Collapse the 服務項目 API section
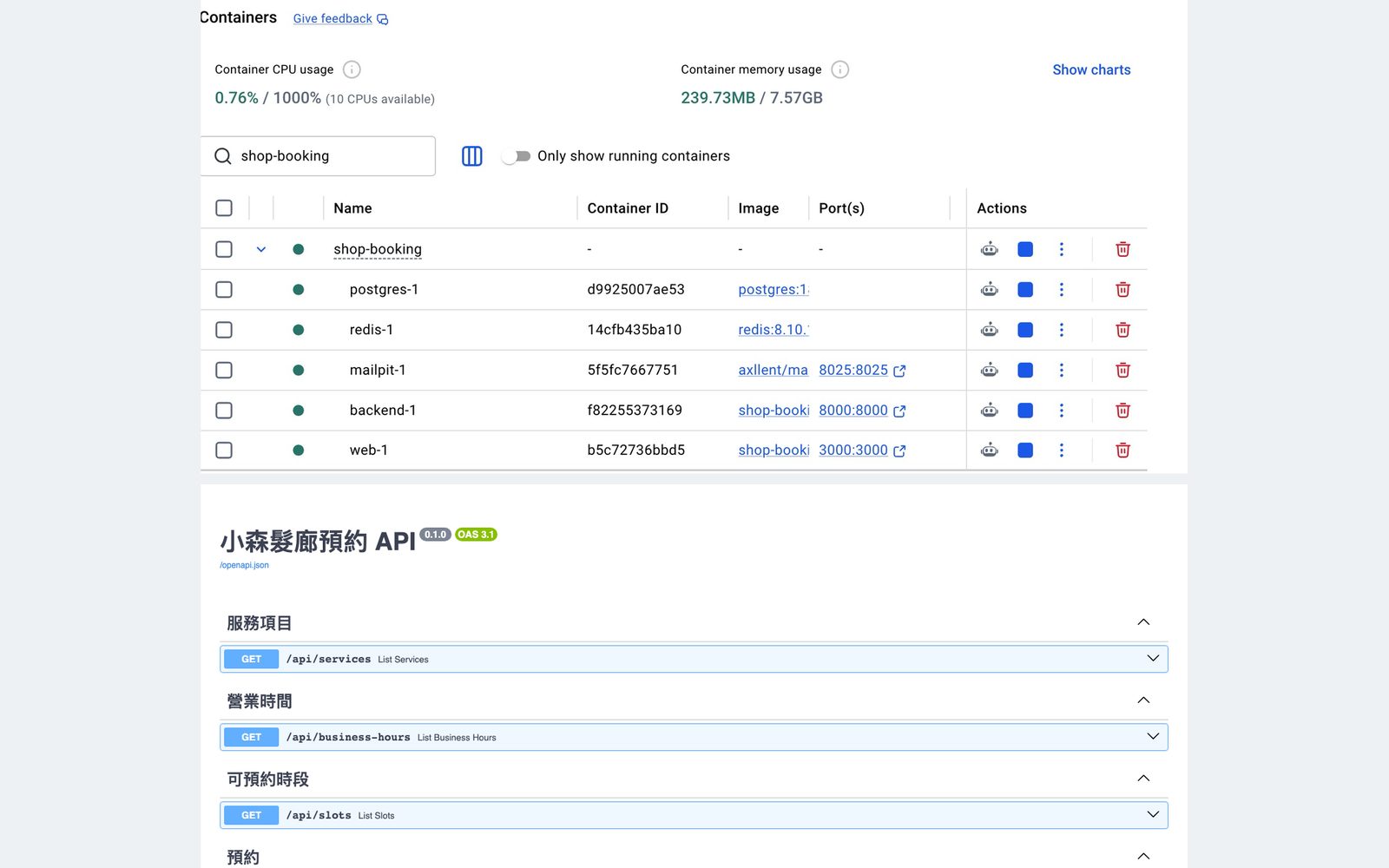 click(x=1143, y=622)
